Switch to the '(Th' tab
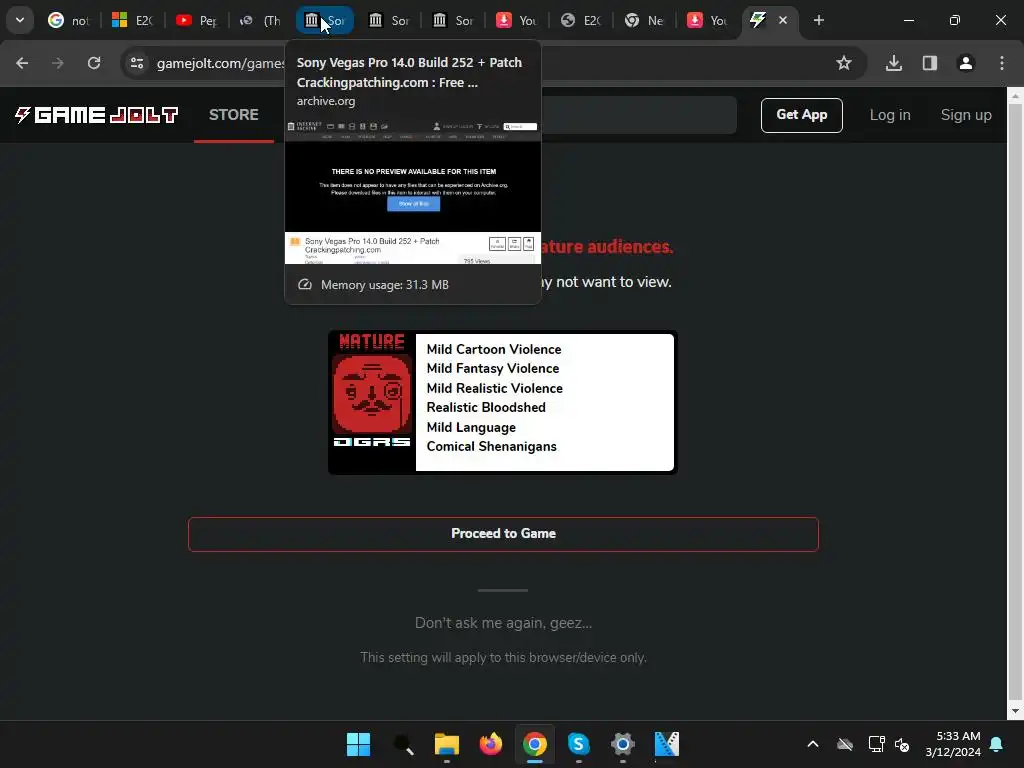The image size is (1024, 768). [260, 20]
